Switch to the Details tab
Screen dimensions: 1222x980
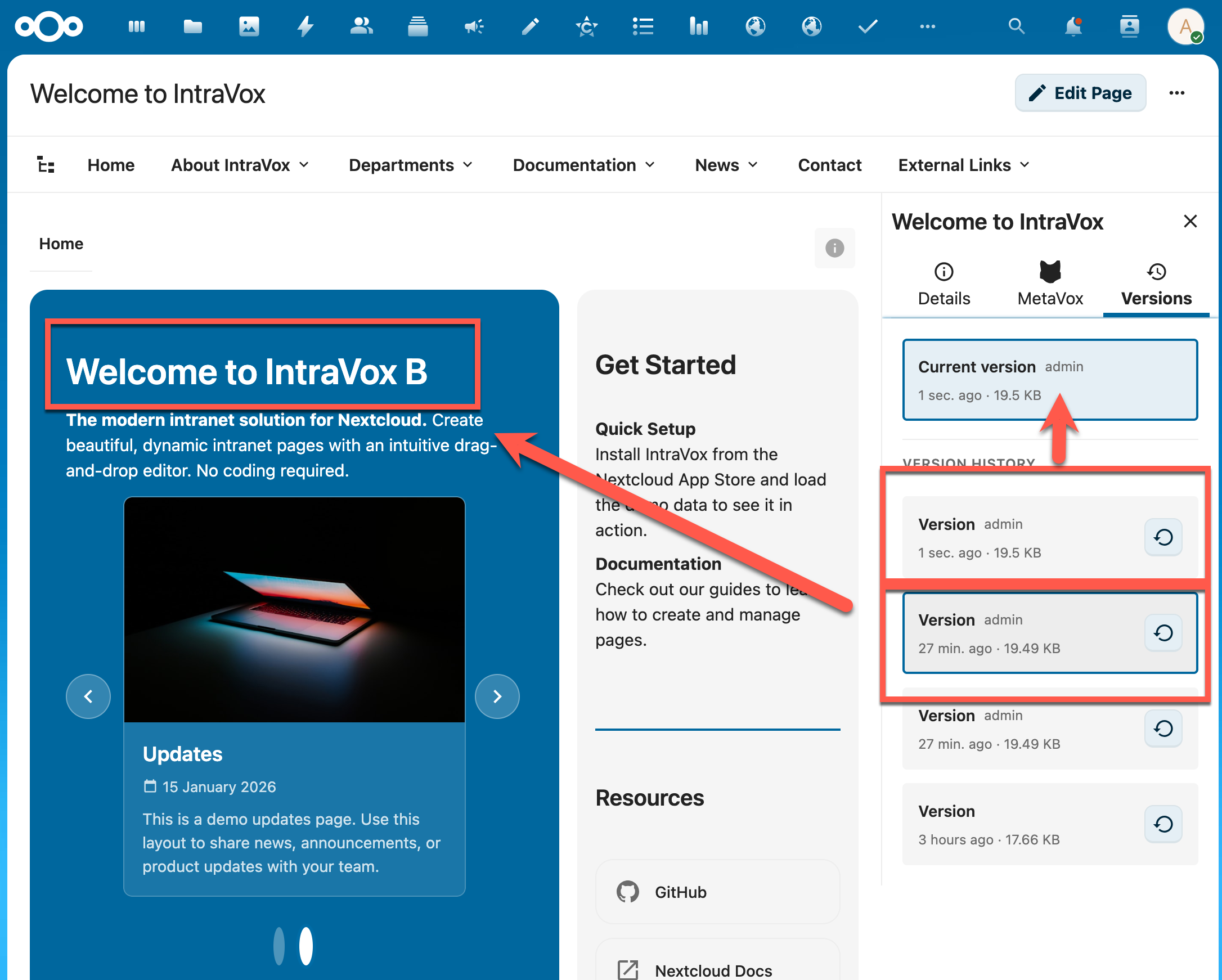click(x=944, y=285)
